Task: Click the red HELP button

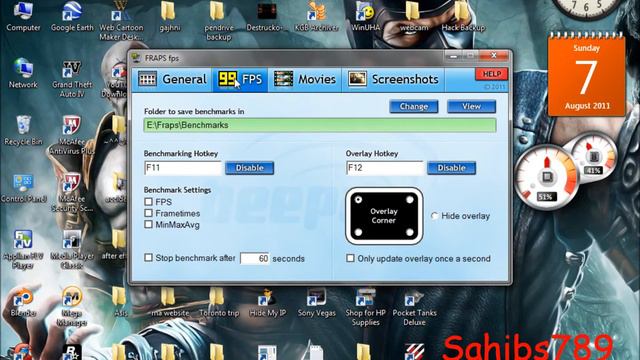Action: 492,74
